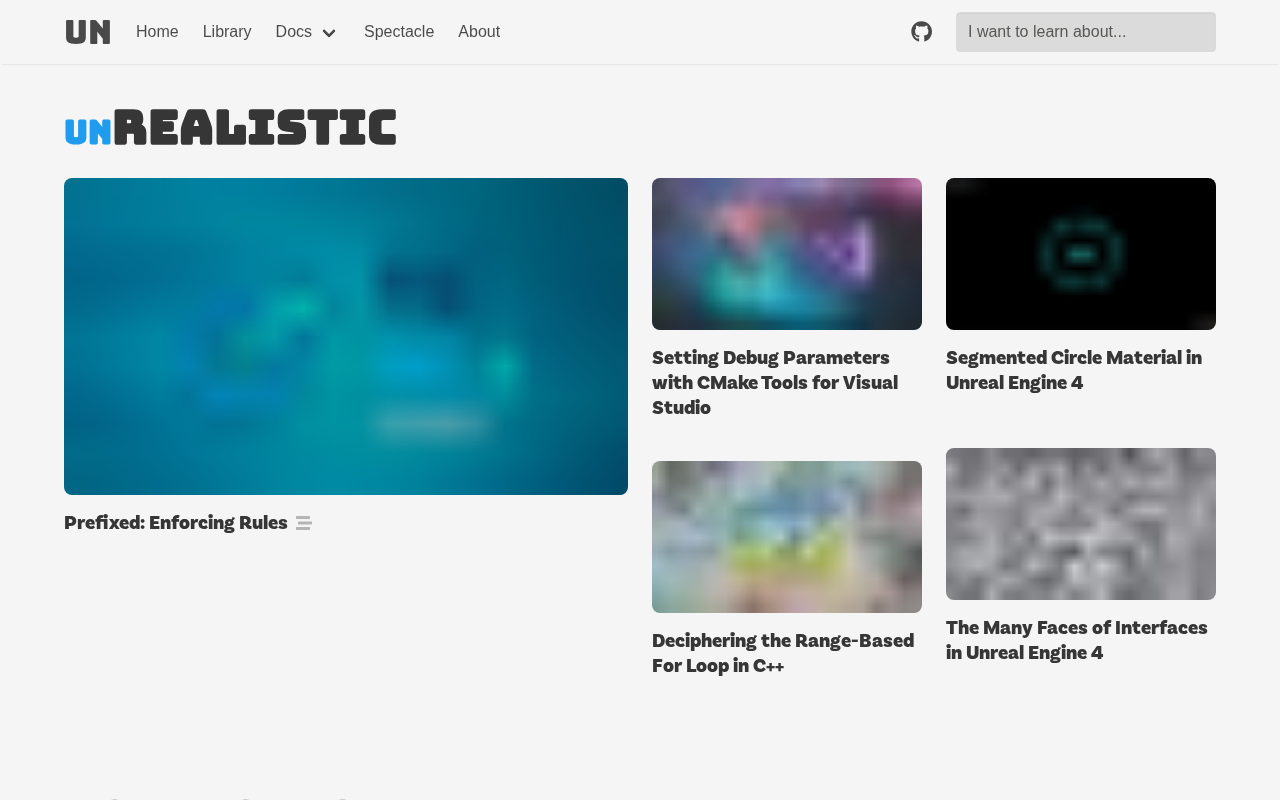Viewport: 1280px width, 800px height.
Task: Open the GitHub repository icon
Action: (x=922, y=32)
